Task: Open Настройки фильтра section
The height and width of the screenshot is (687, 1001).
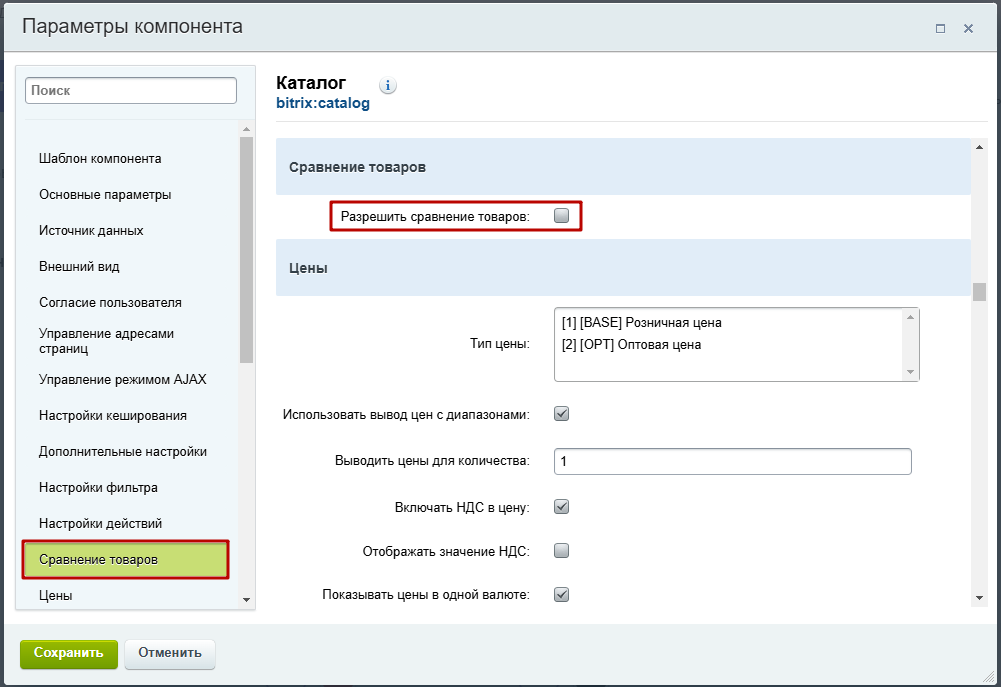Action: pyautogui.click(x=98, y=488)
